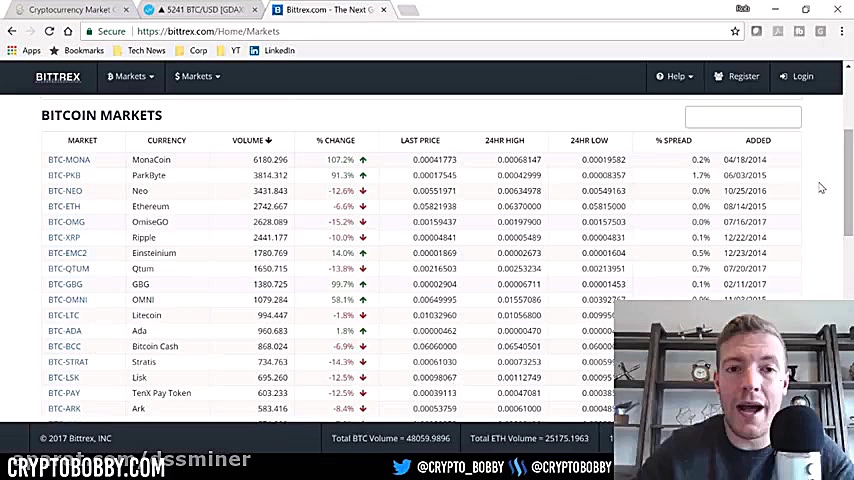Sort the table by Volume column
This screenshot has height=480, width=854.
[252, 141]
